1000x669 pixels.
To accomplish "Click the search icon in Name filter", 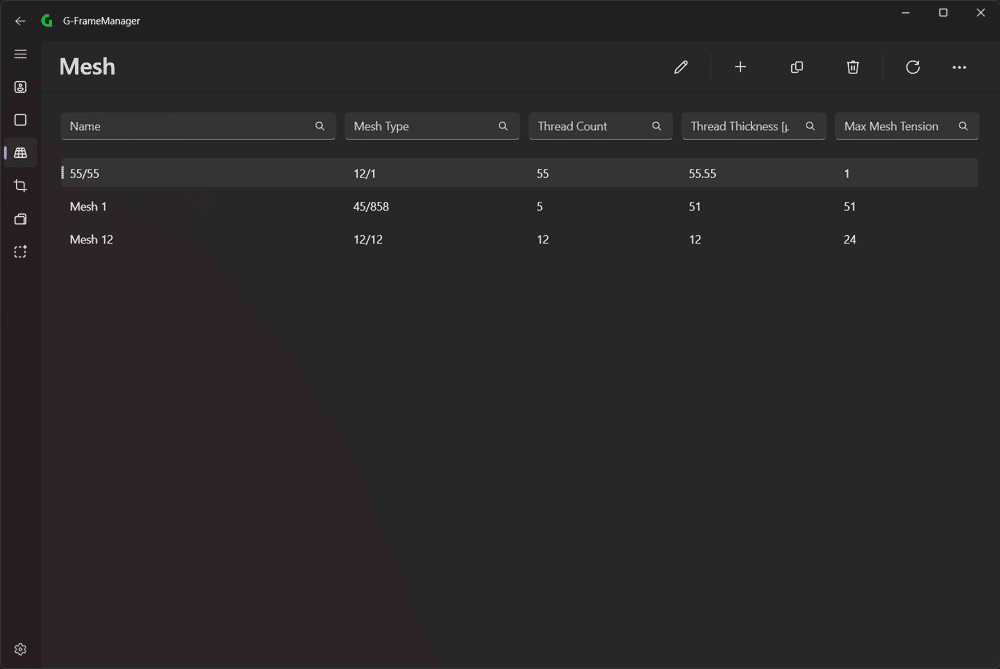I will (320, 126).
